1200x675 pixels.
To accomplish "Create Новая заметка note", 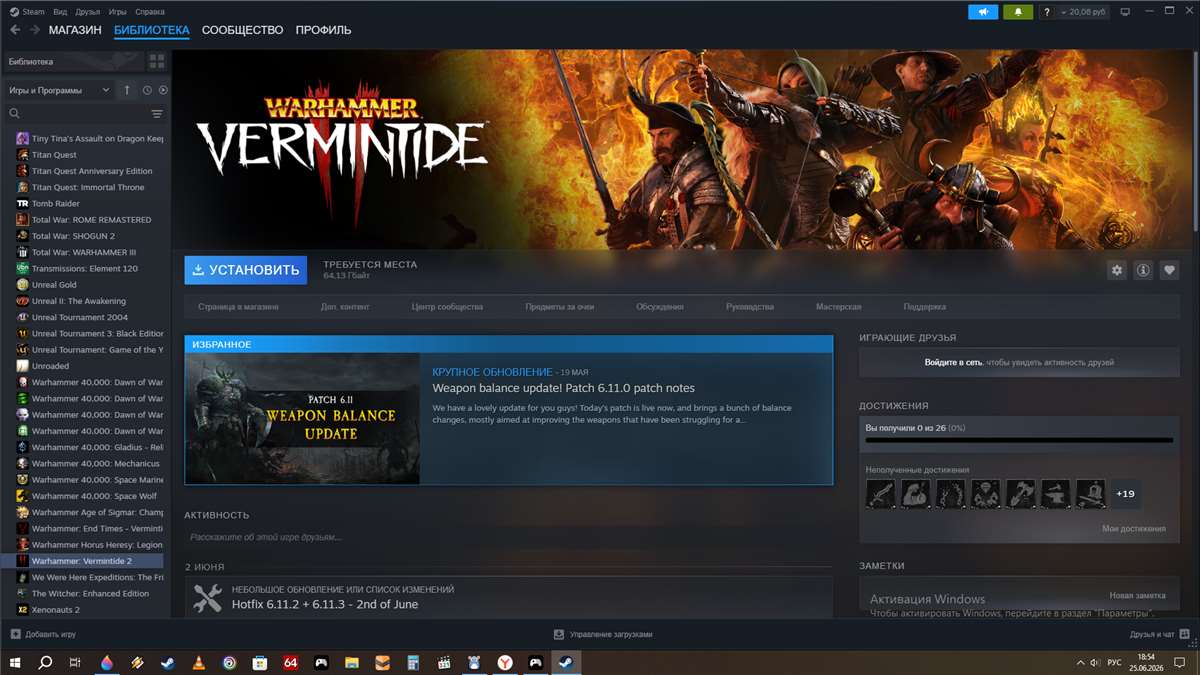I will click(1137, 595).
